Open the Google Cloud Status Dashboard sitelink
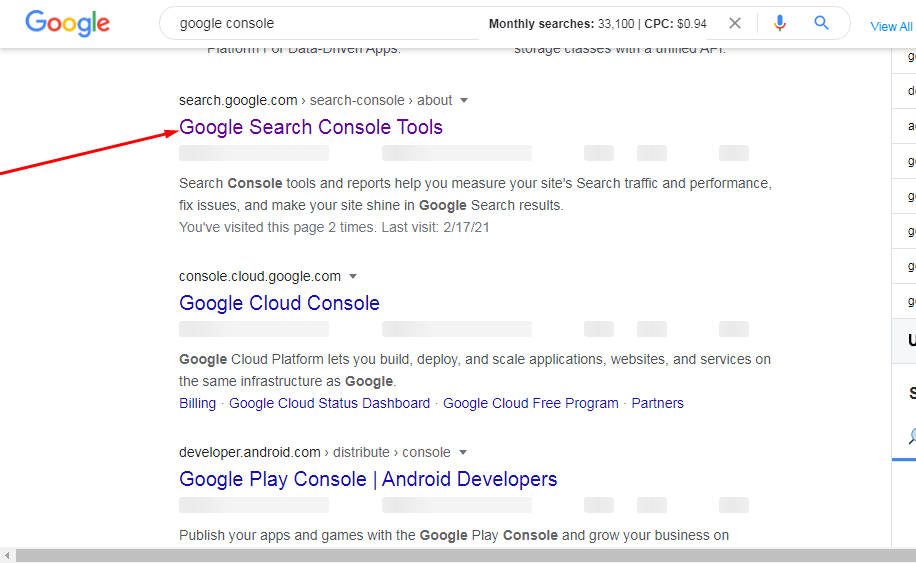The image size is (916, 563). 329,403
